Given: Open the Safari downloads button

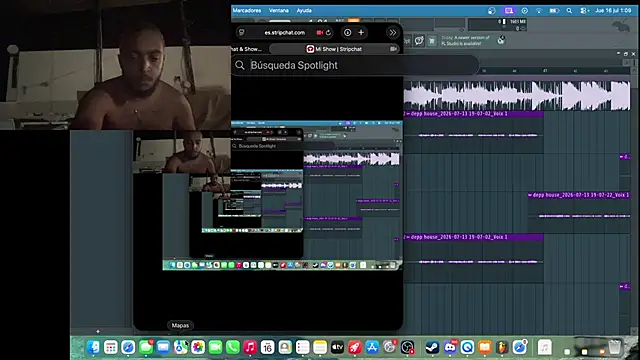Looking at the screenshot, I should [347, 33].
